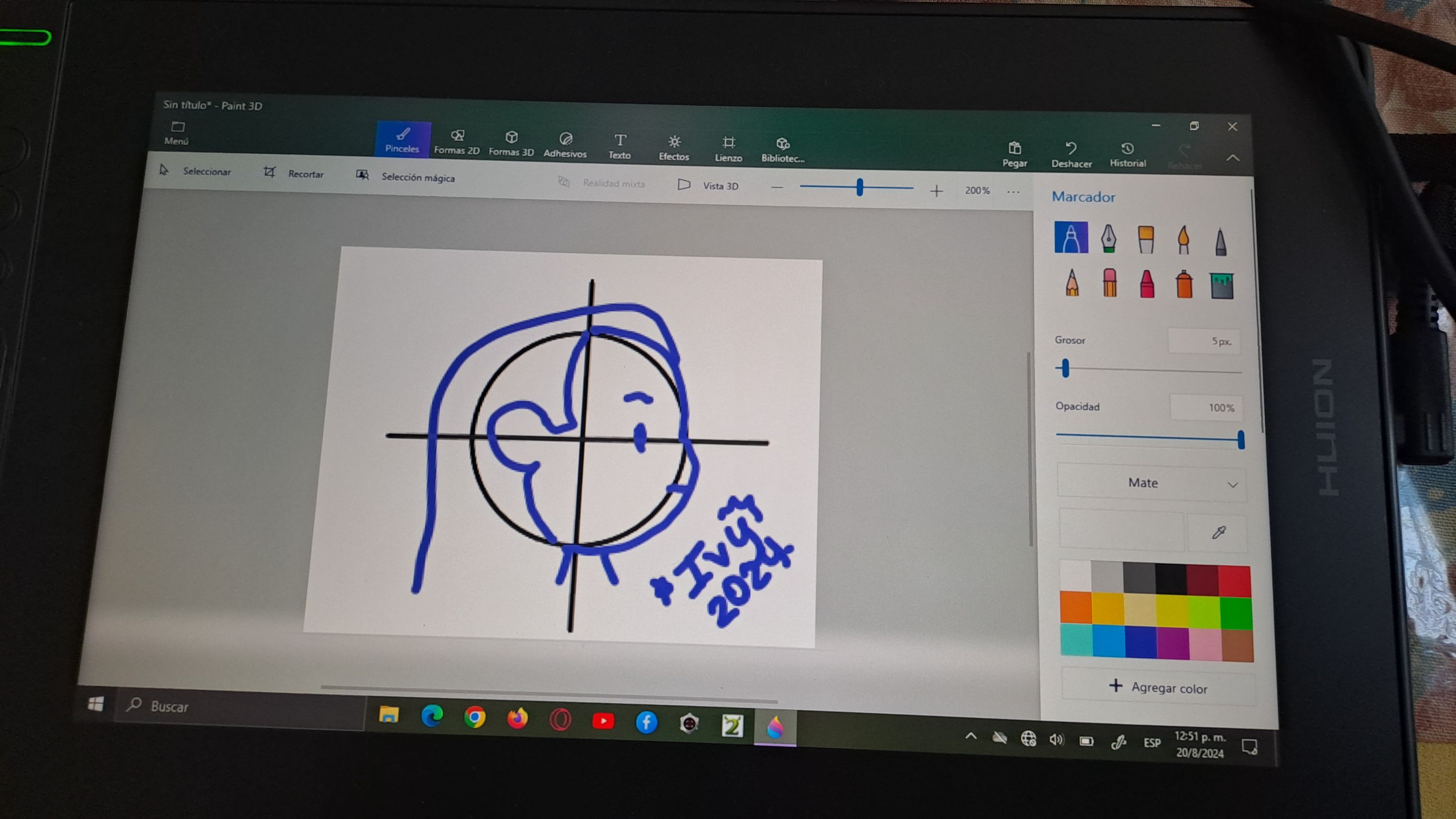This screenshot has width=1456, height=819.
Task: Zoom in with the plus button
Action: coord(937,191)
